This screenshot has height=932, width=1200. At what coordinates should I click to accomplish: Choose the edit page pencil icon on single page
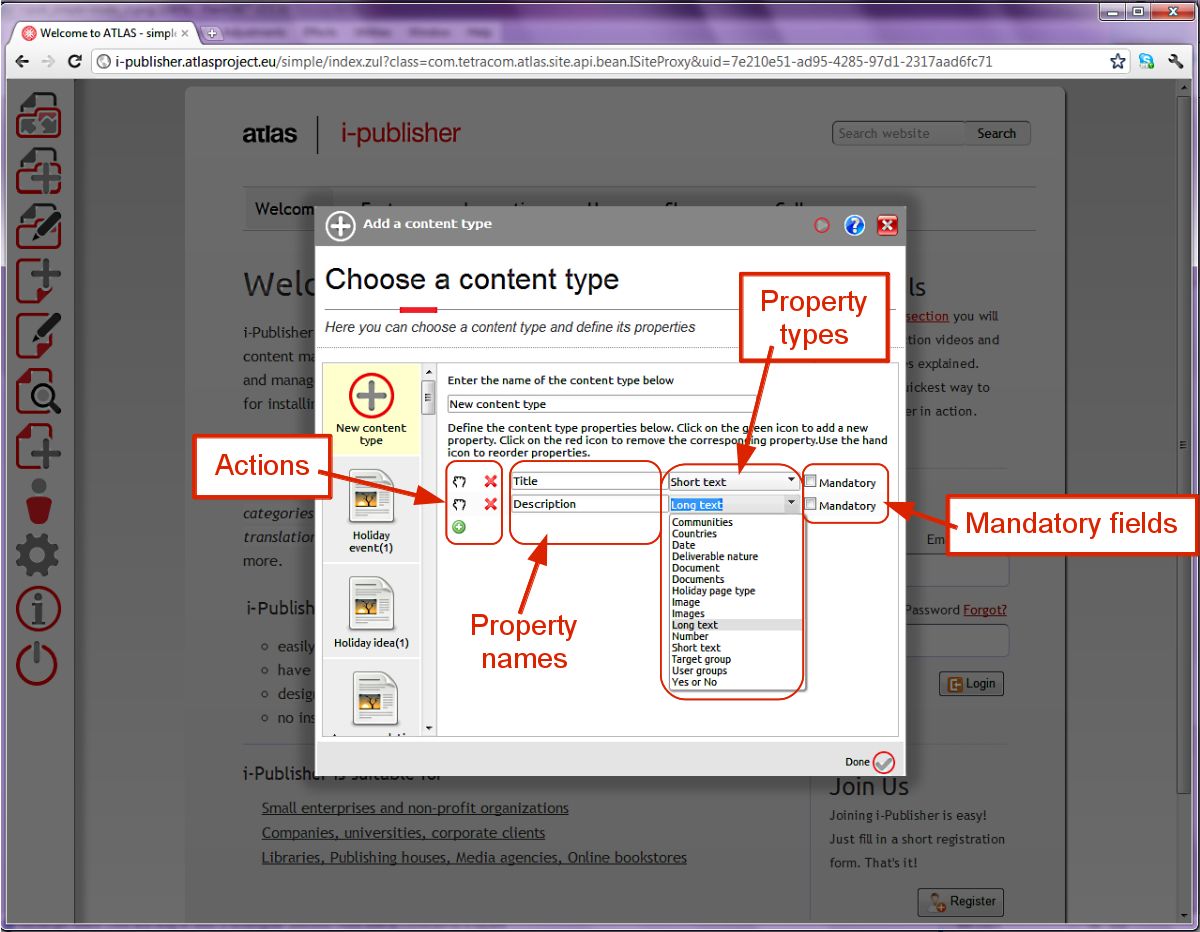click(39, 335)
